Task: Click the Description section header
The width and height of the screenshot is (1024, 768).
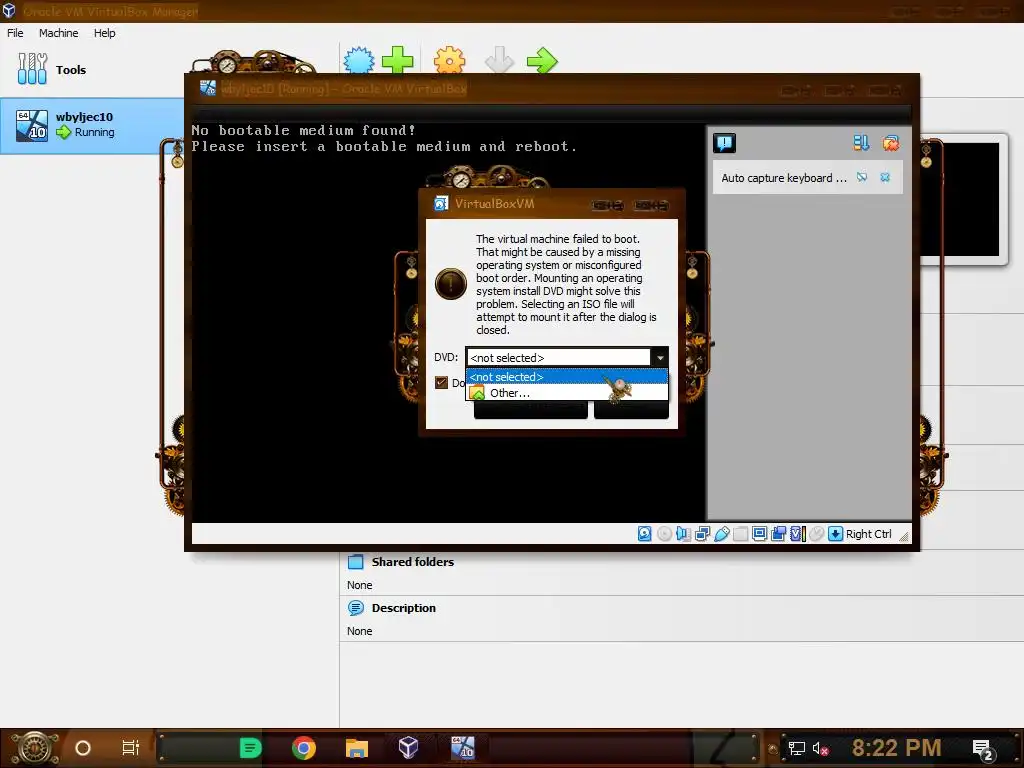Action: click(x=403, y=608)
